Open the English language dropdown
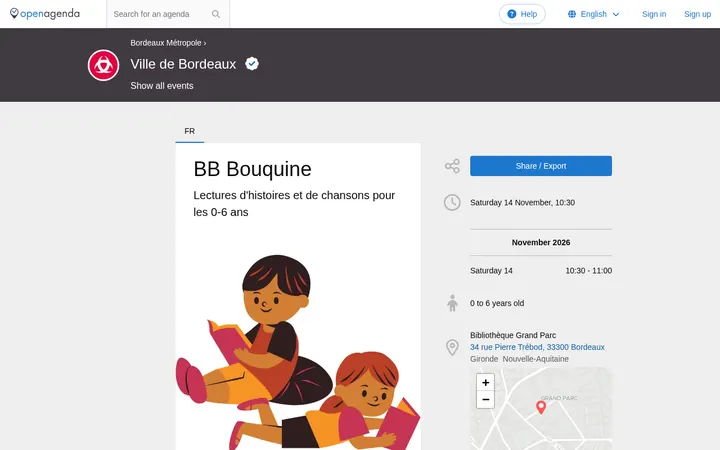Image resolution: width=720 pixels, height=450 pixels. (x=593, y=14)
